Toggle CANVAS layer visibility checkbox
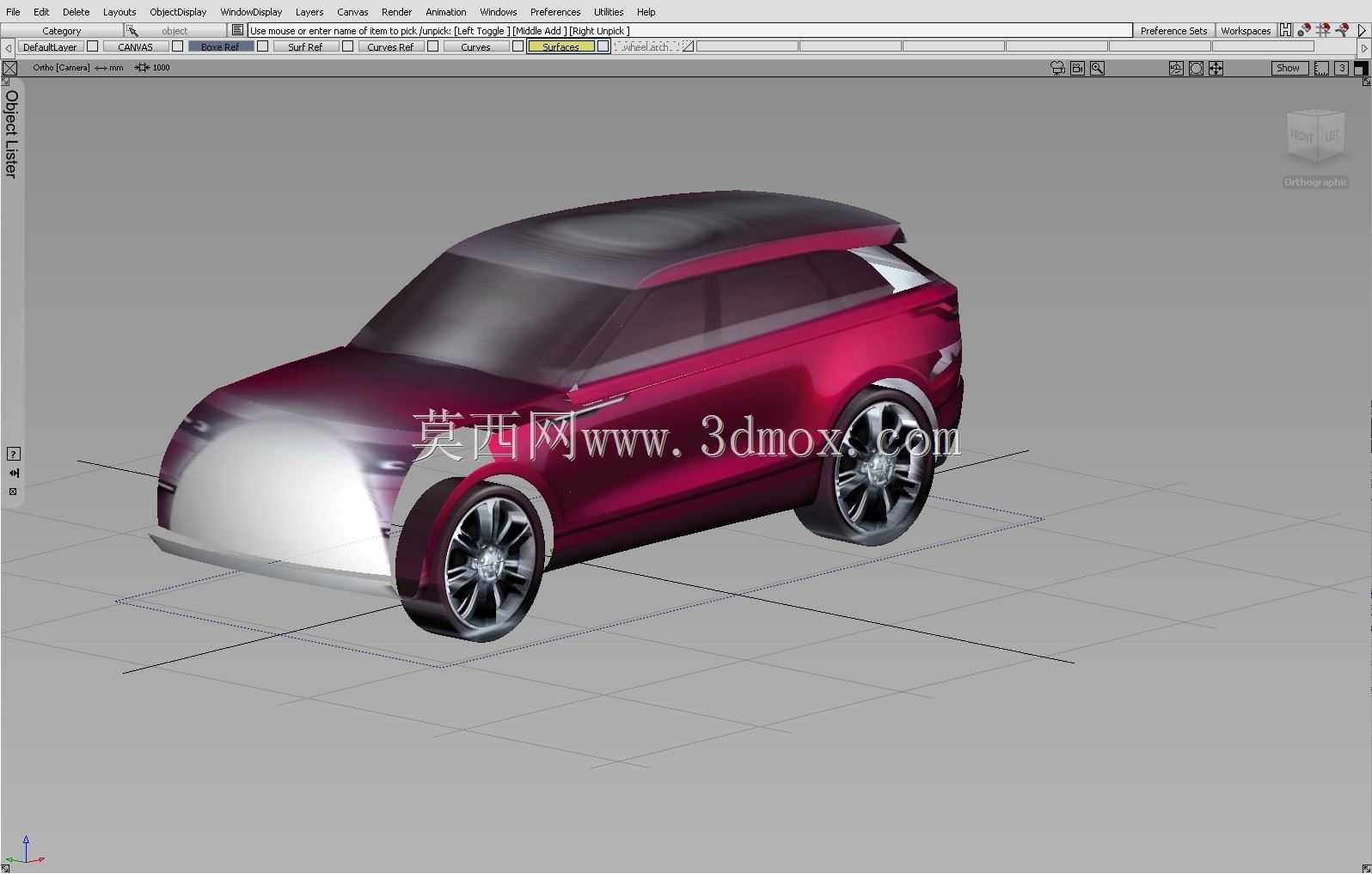Viewport: 1372px width, 874px height. (x=178, y=46)
